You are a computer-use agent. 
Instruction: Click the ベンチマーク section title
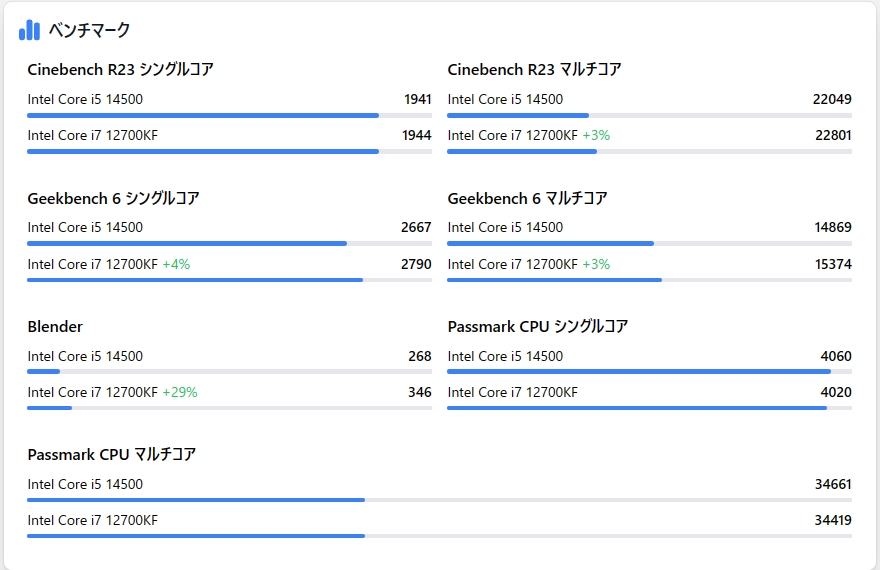coord(89,30)
